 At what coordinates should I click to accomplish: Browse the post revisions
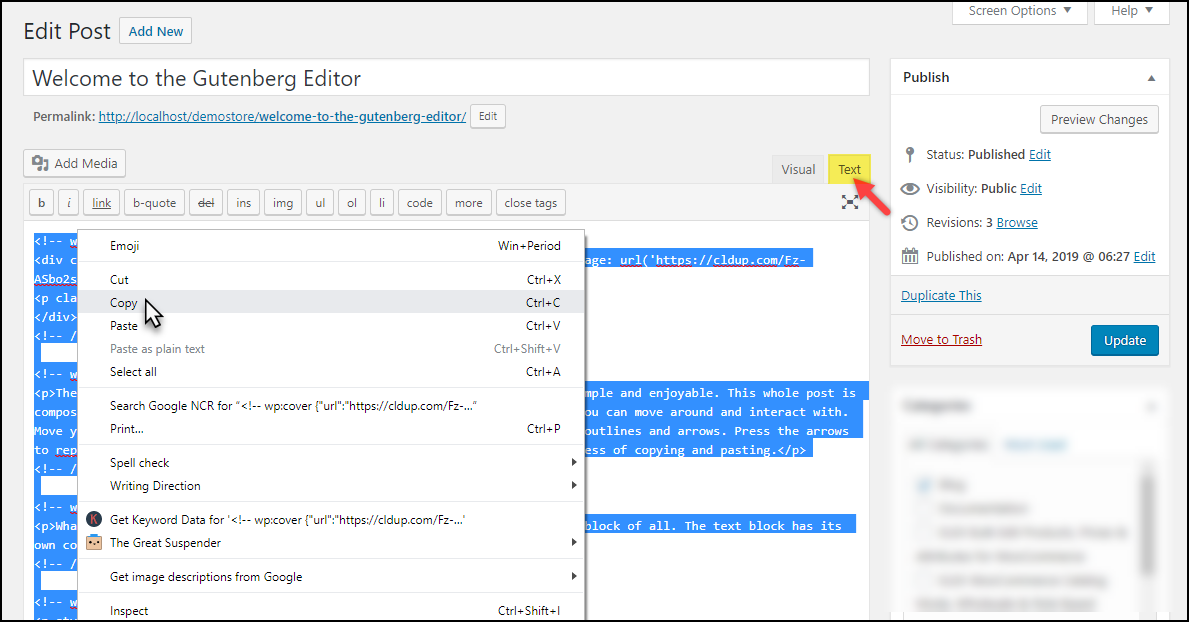pyautogui.click(x=1017, y=222)
